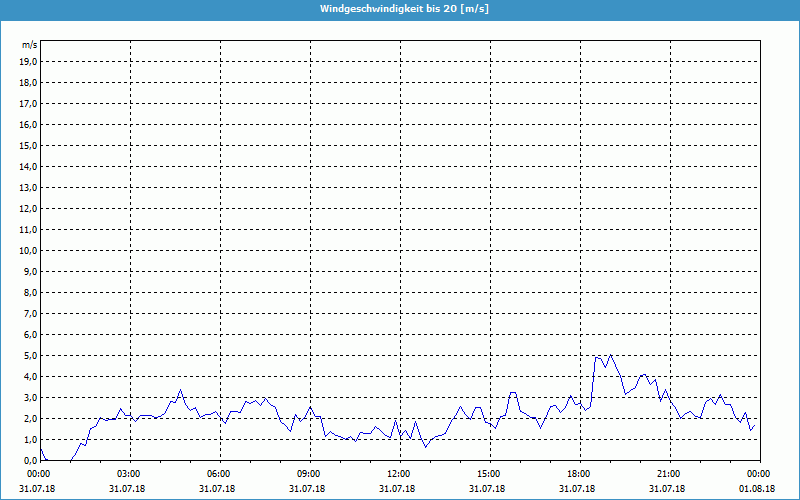
Task: Click the 21:00 time axis label
Action: point(668,474)
